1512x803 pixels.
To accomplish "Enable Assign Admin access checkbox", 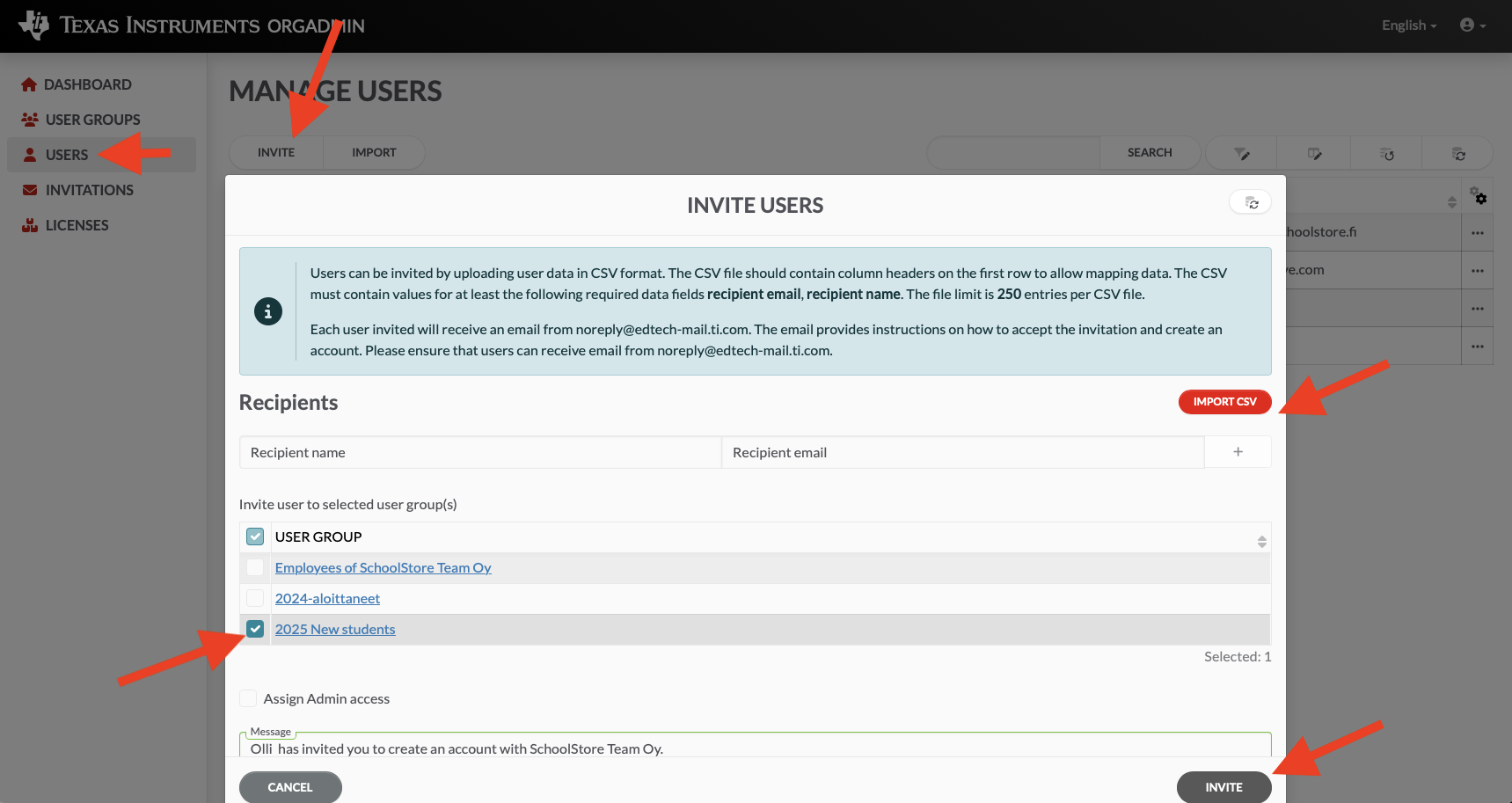I will (248, 698).
